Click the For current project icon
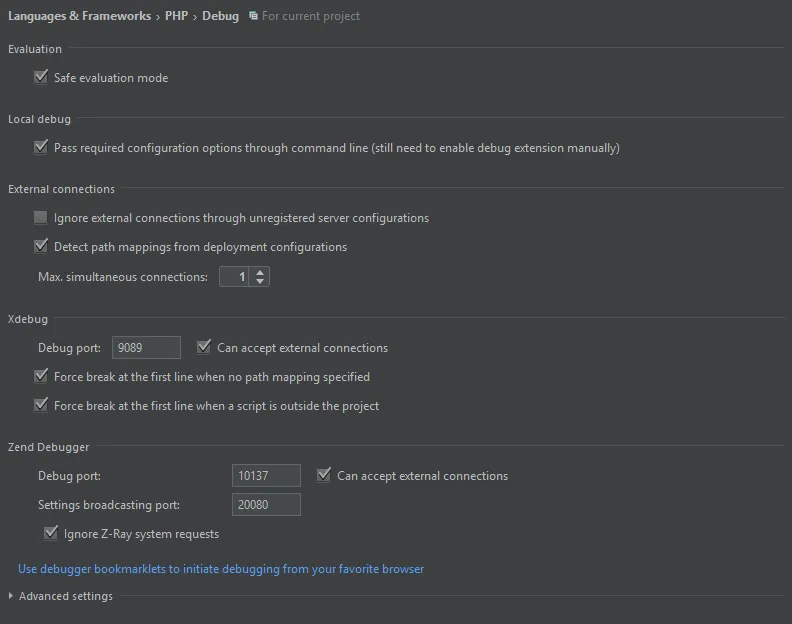 click(x=253, y=16)
